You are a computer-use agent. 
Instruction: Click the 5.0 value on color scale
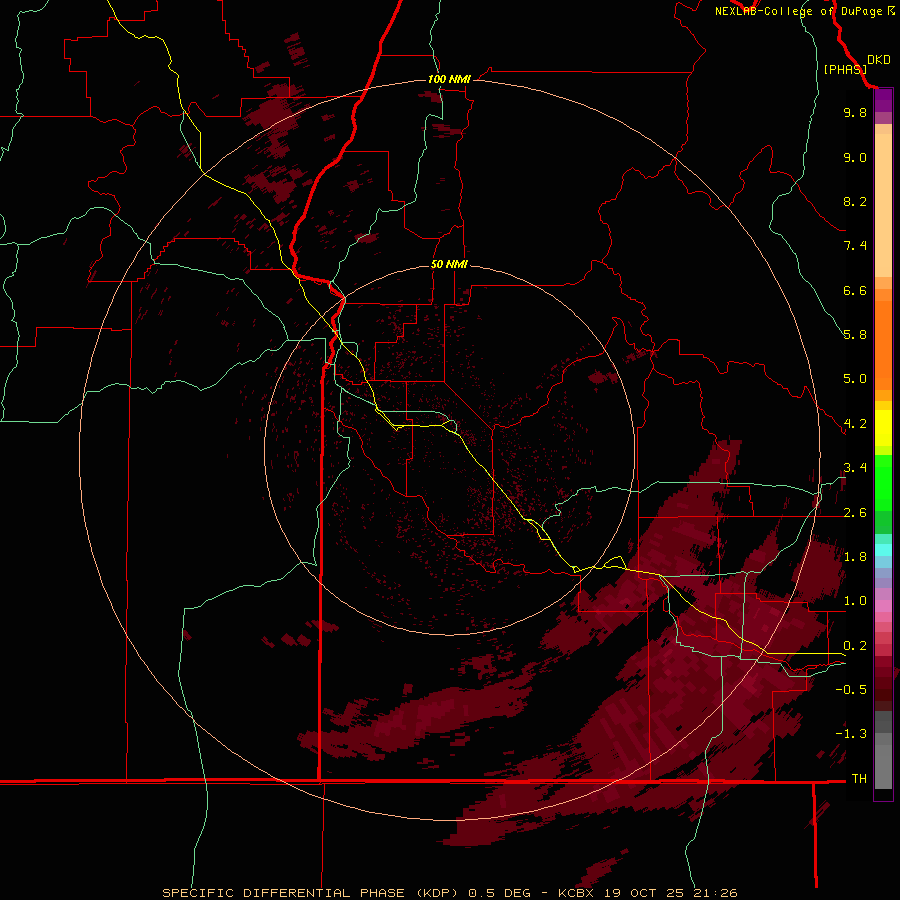pyautogui.click(x=855, y=379)
